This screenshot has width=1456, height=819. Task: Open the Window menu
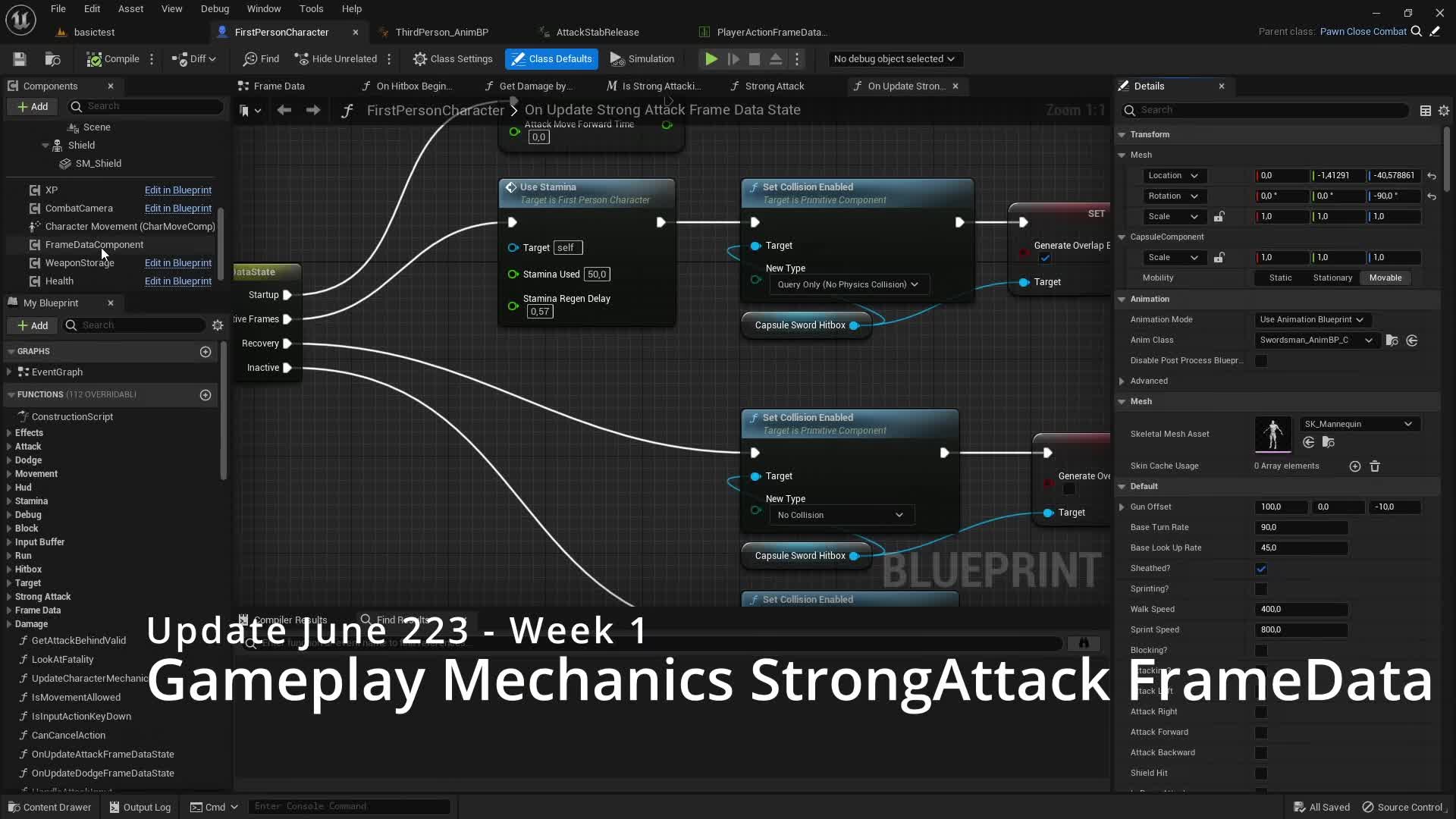pyautogui.click(x=263, y=9)
